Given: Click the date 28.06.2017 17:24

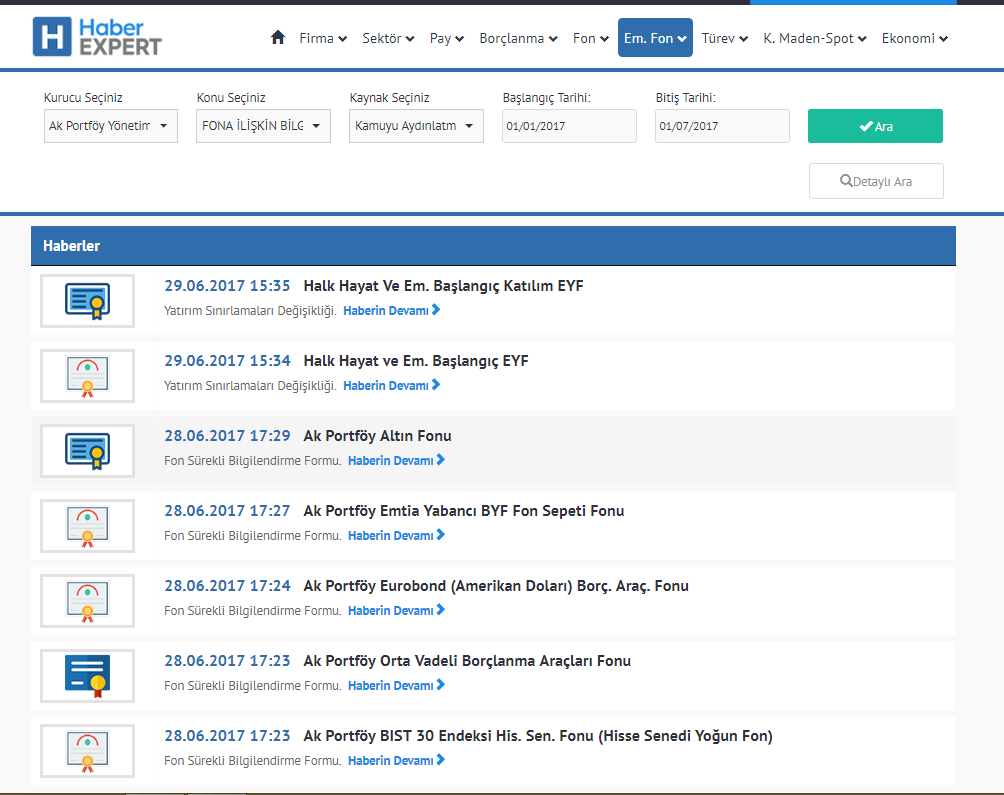Looking at the screenshot, I should [x=227, y=586].
